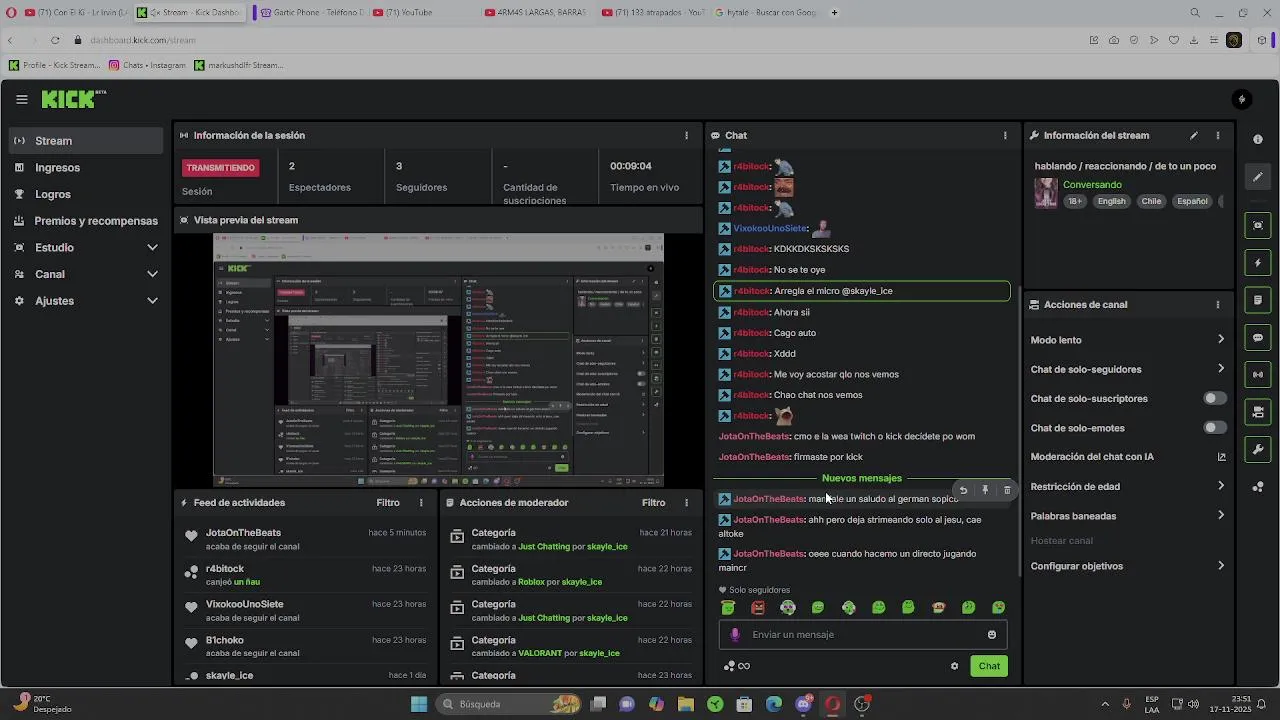The height and width of the screenshot is (720, 1280).
Task: Click the KICK logo
Action: click(73, 99)
